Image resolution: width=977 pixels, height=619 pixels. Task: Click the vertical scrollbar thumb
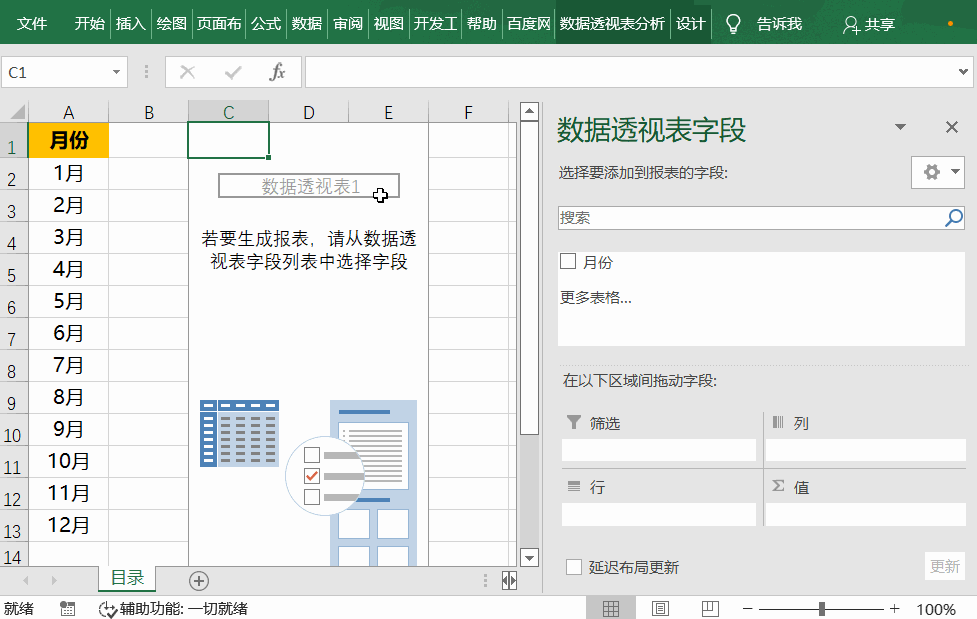[x=529, y=278]
